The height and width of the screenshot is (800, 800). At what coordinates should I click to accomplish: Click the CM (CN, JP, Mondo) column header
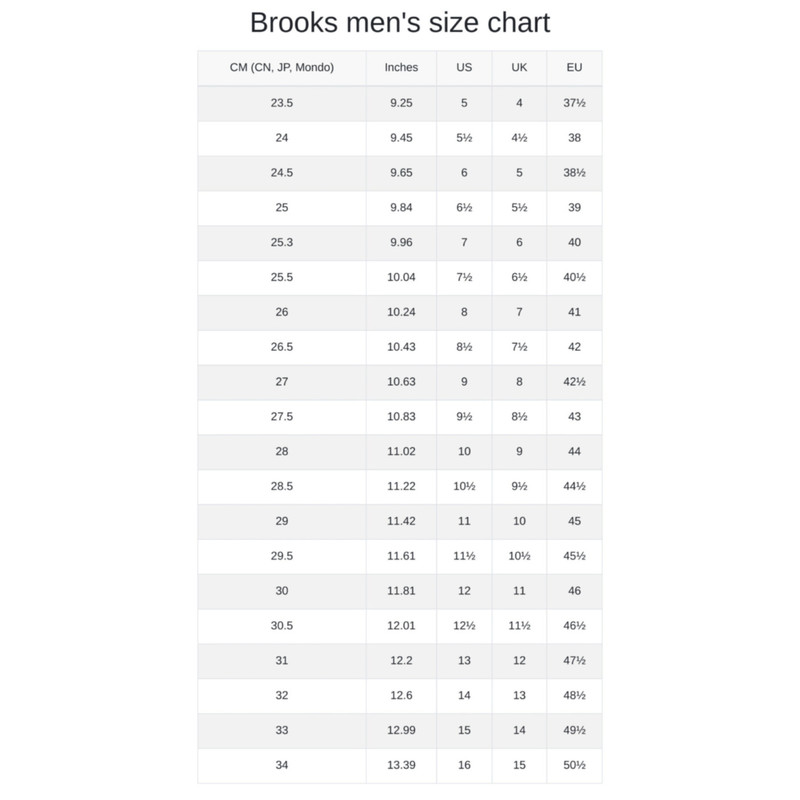click(281, 68)
